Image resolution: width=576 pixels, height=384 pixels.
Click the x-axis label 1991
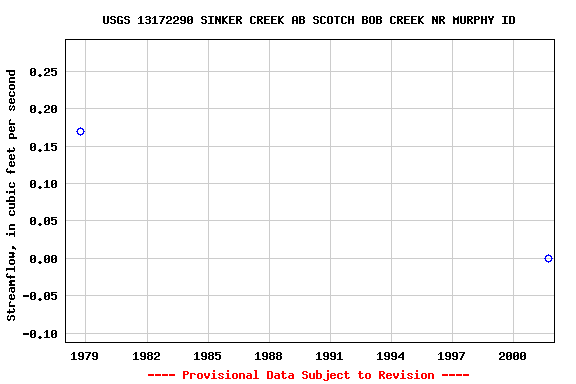[330, 356]
